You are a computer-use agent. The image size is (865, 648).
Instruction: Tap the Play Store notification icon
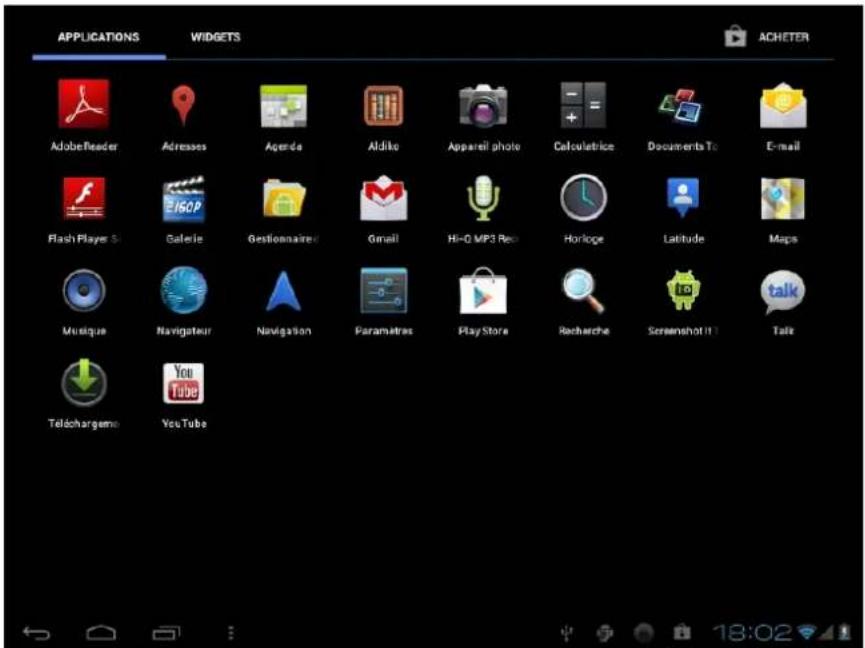click(682, 632)
